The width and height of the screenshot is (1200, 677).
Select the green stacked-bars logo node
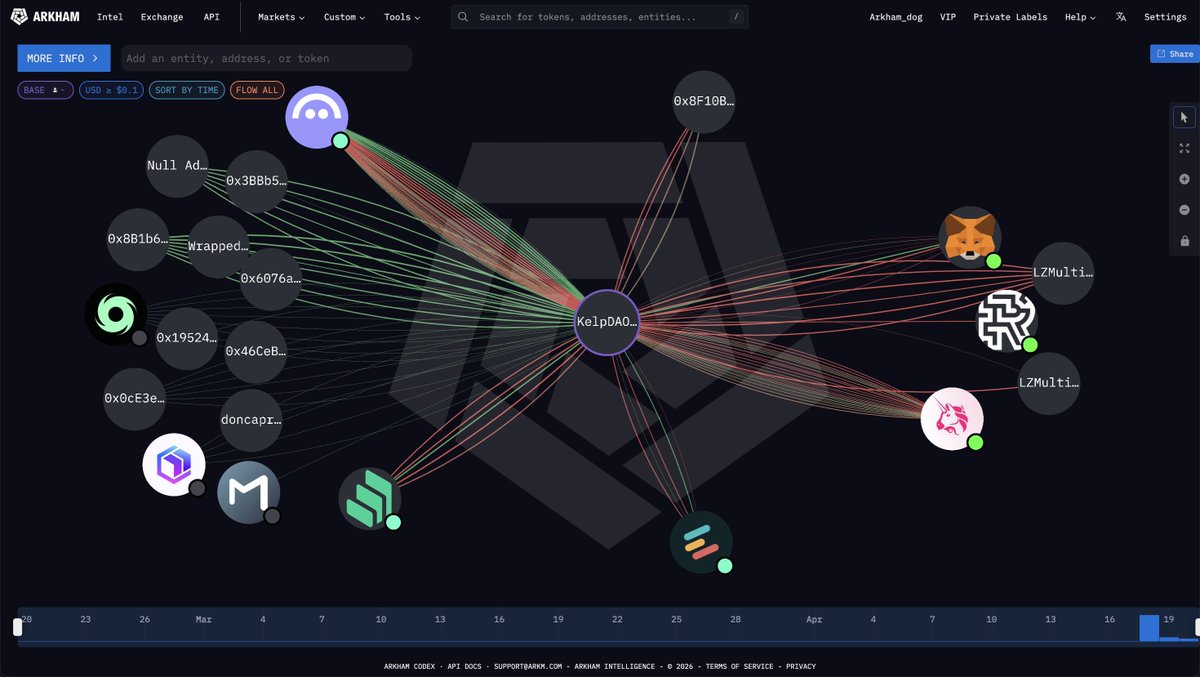[370, 498]
